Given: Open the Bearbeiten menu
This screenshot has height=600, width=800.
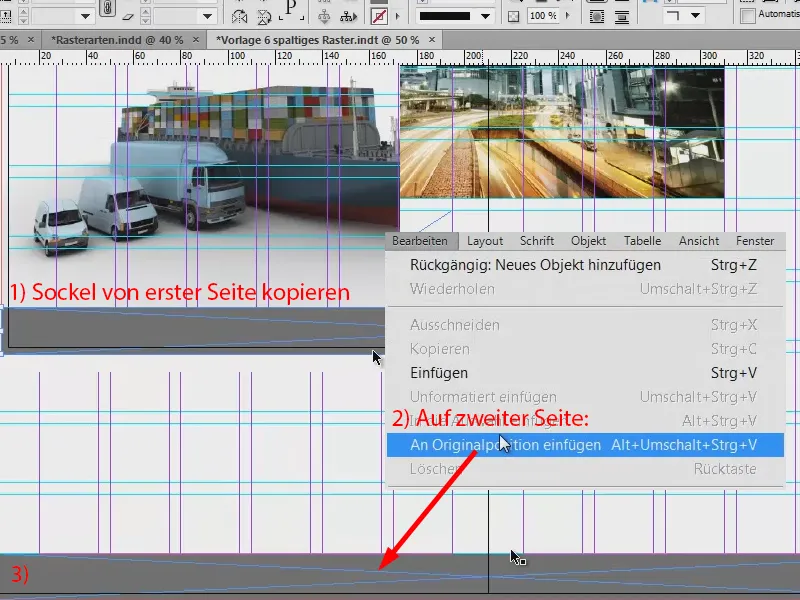Looking at the screenshot, I should coord(420,241).
